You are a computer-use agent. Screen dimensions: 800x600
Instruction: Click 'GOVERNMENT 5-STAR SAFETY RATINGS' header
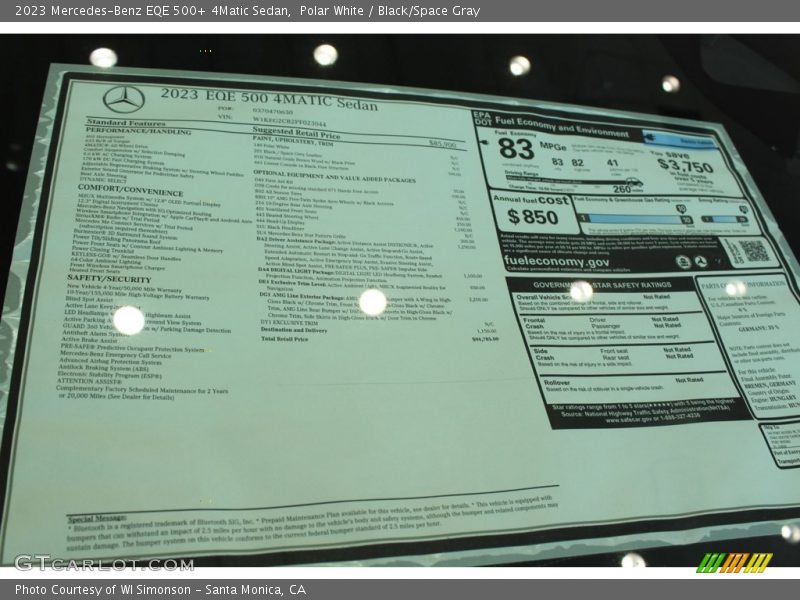[x=602, y=285]
